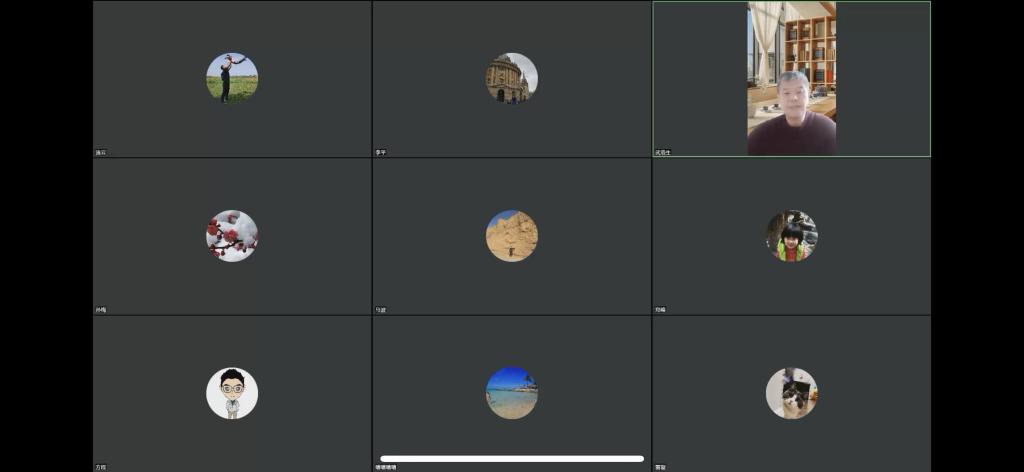The image size is (1024, 472).
Task: Click name label under the beach tile
Action: point(386,467)
